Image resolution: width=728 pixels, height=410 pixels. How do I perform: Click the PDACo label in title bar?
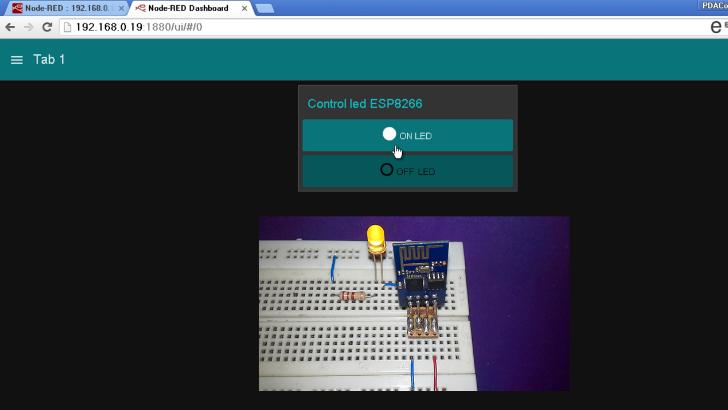pyautogui.click(x=713, y=5)
